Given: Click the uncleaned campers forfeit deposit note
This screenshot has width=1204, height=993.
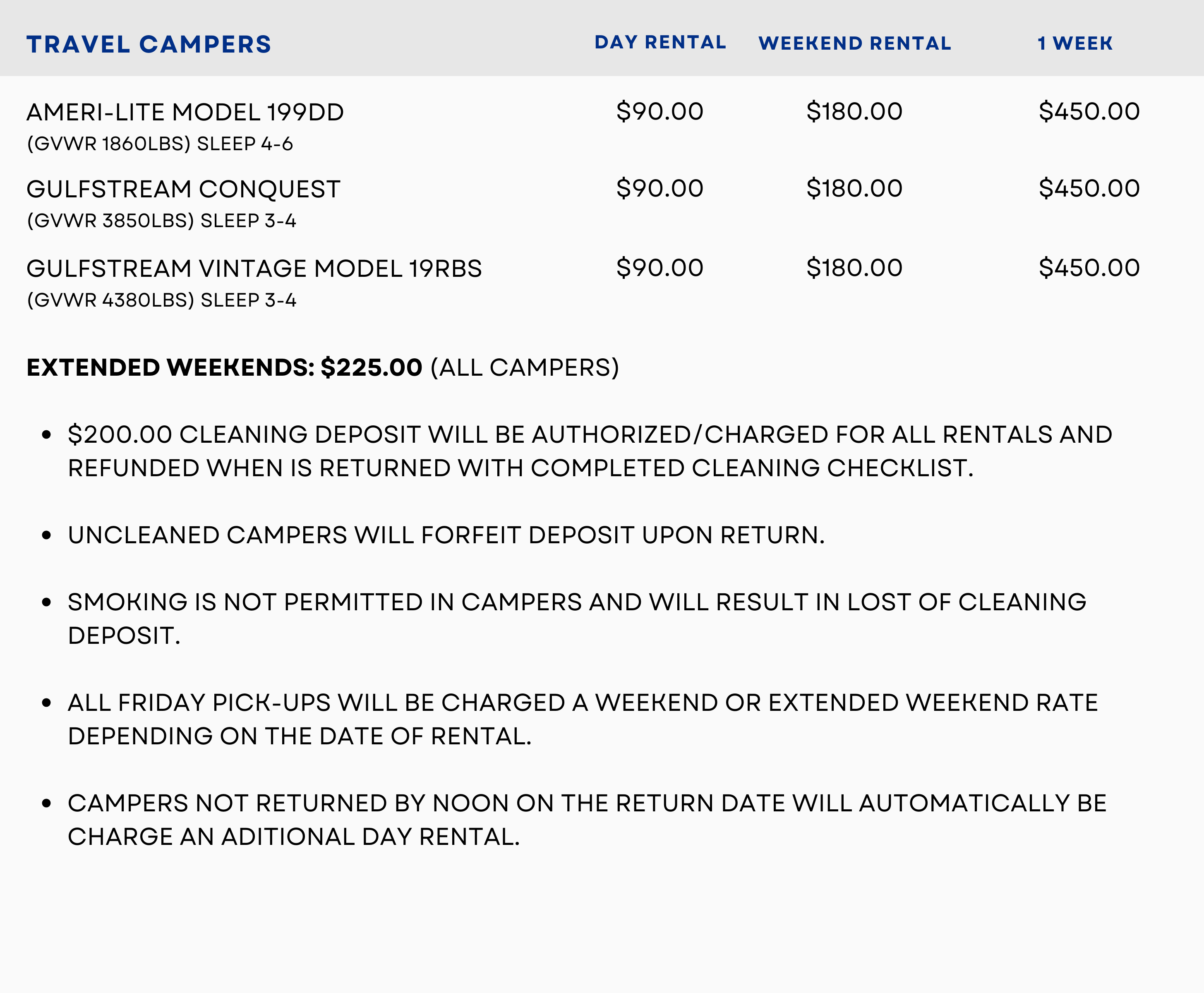Looking at the screenshot, I should pyautogui.click(x=446, y=535).
